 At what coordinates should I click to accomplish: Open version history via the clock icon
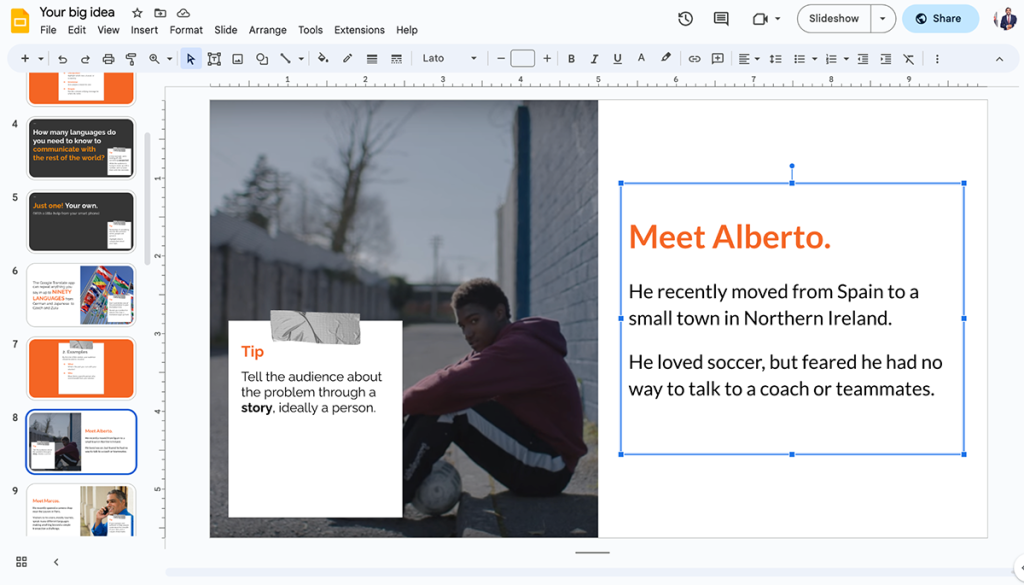(685, 18)
